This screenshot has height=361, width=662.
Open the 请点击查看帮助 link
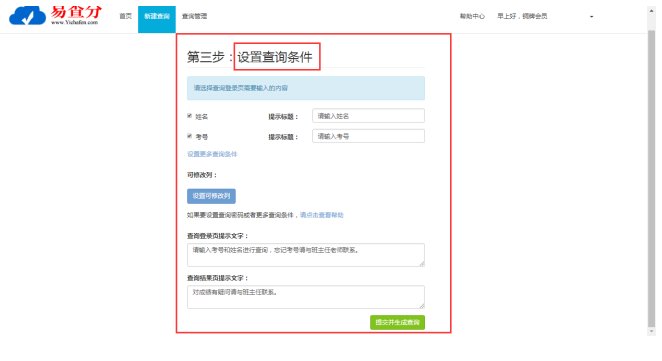tap(322, 215)
